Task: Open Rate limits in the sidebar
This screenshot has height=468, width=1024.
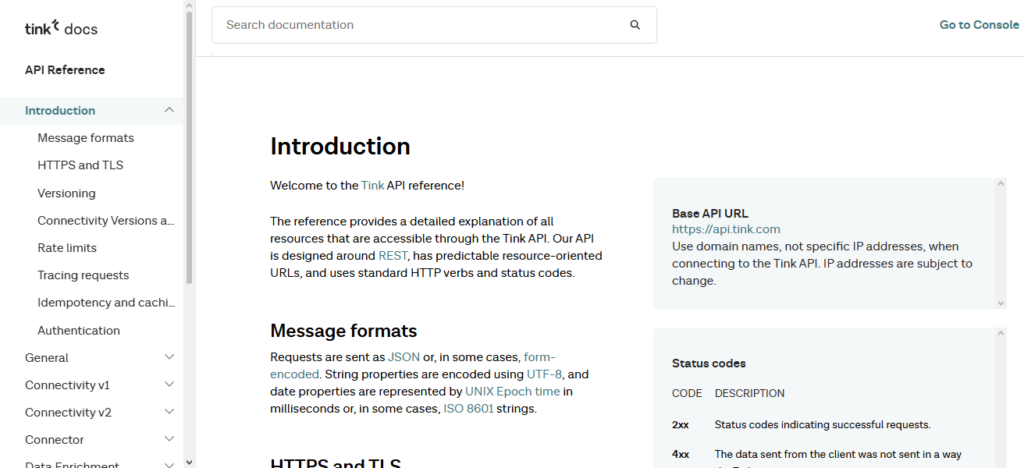Action: (67, 248)
